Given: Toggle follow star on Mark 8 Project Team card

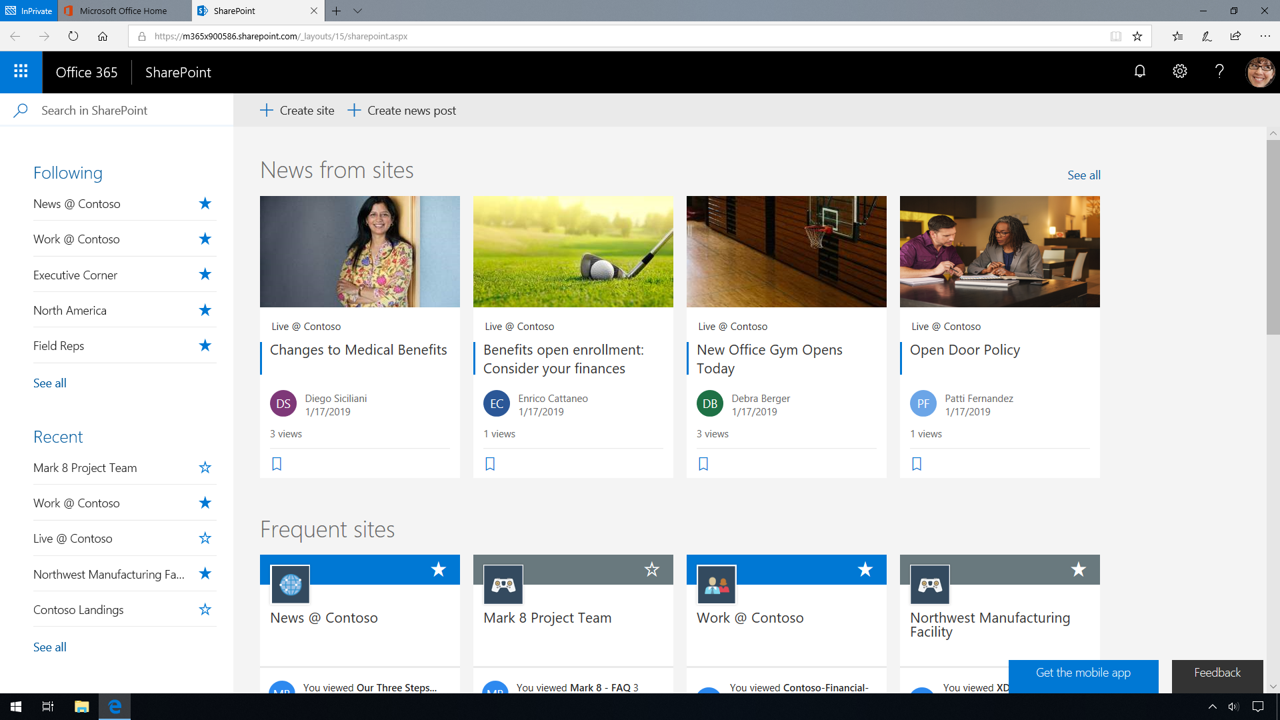Looking at the screenshot, I should pyautogui.click(x=652, y=570).
